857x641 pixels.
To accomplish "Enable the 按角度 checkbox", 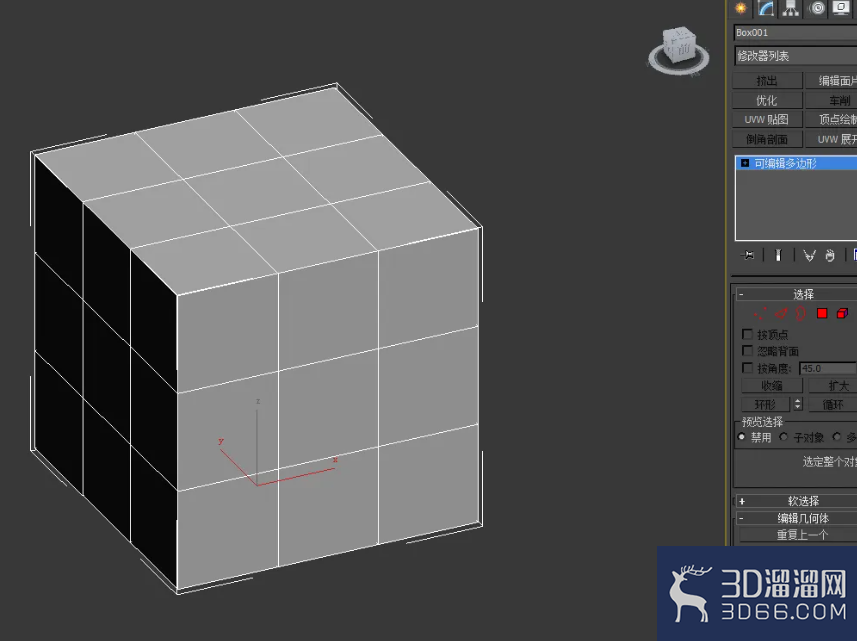I will click(x=747, y=368).
